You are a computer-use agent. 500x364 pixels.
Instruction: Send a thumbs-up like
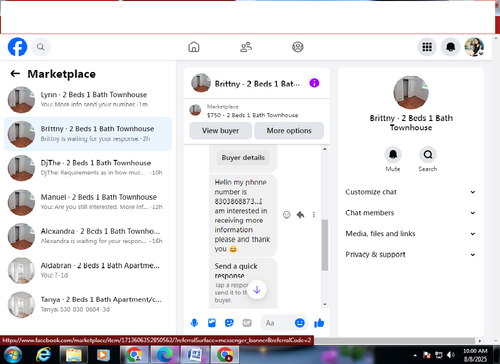point(319,323)
